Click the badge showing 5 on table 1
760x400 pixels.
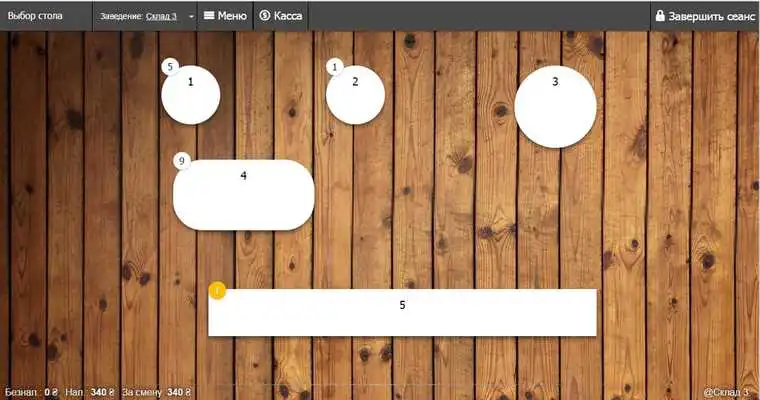(170, 67)
